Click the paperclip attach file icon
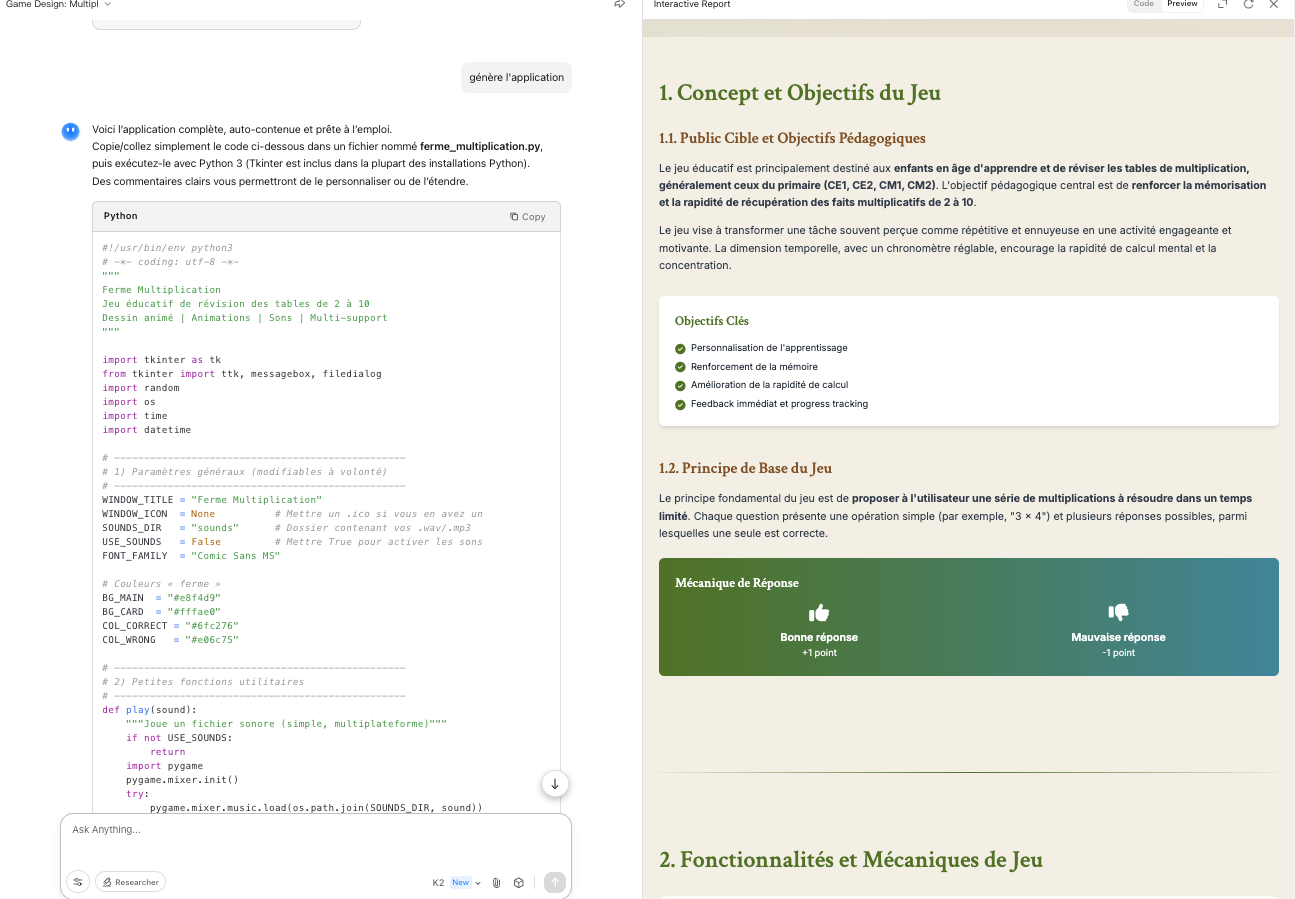 coord(496,883)
